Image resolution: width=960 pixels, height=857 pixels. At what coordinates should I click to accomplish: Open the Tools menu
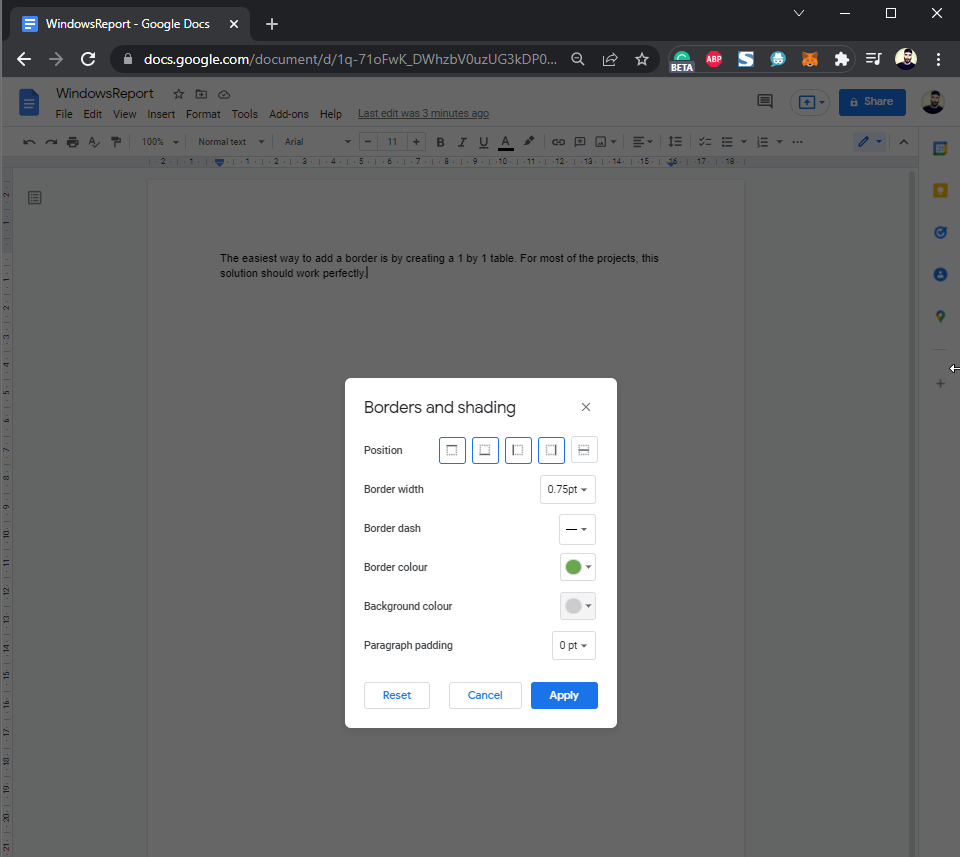[244, 114]
